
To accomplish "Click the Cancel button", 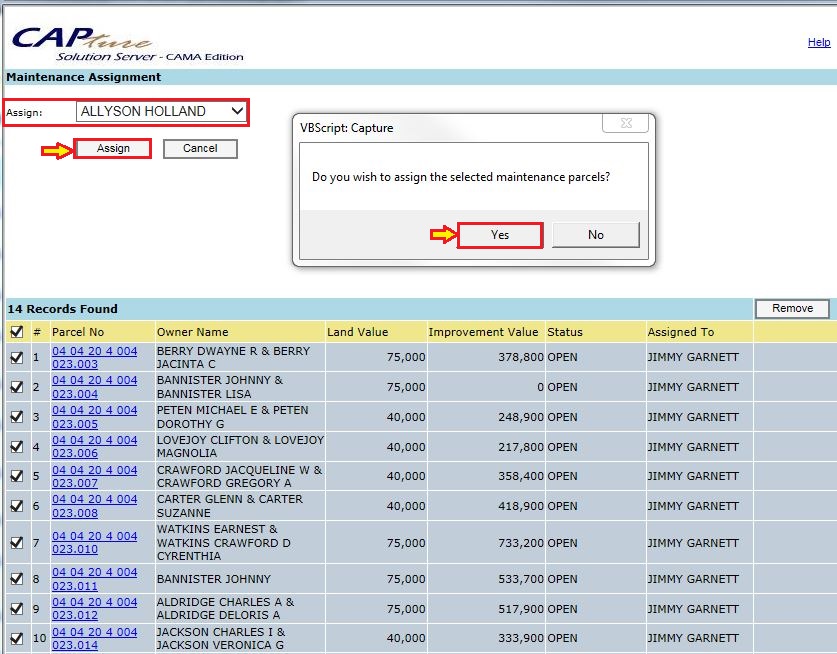I will coord(200,148).
